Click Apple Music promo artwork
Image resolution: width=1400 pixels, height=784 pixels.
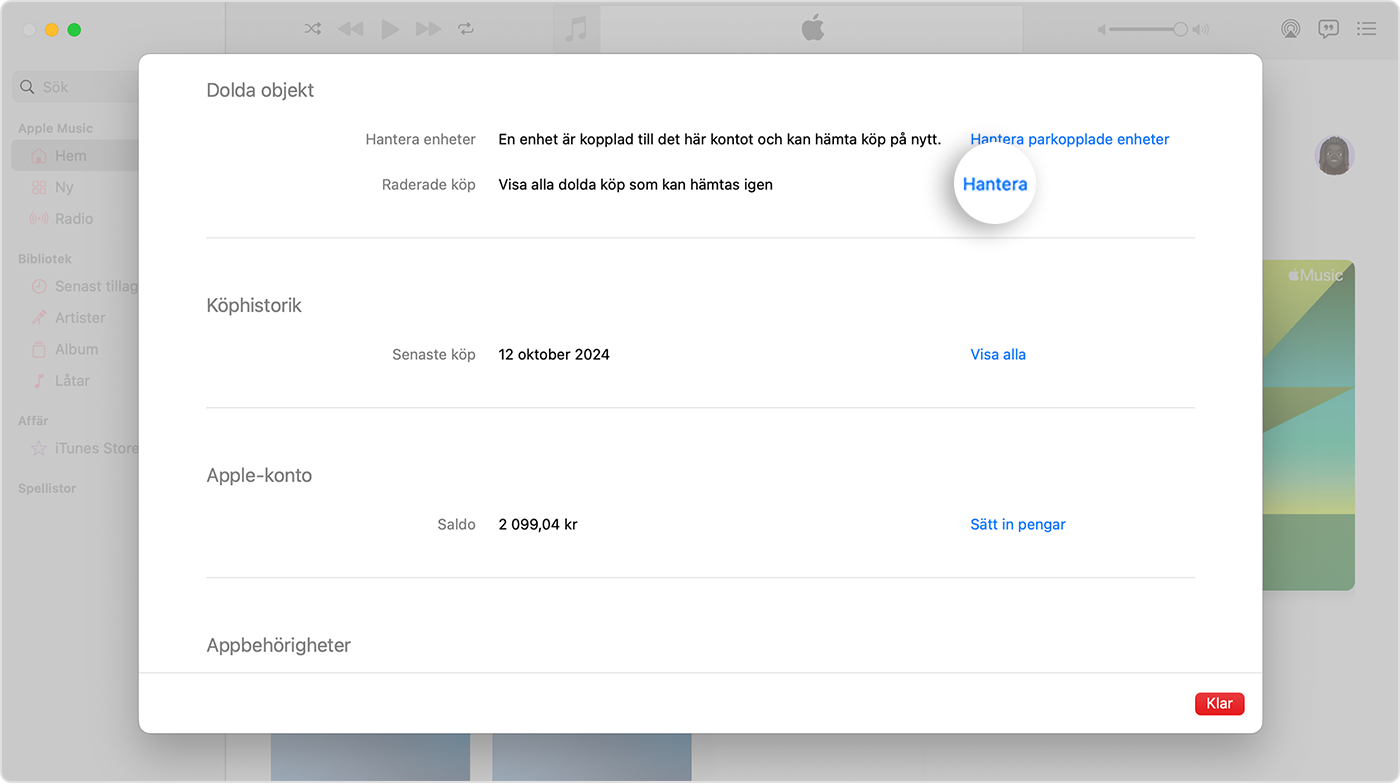(1308, 425)
